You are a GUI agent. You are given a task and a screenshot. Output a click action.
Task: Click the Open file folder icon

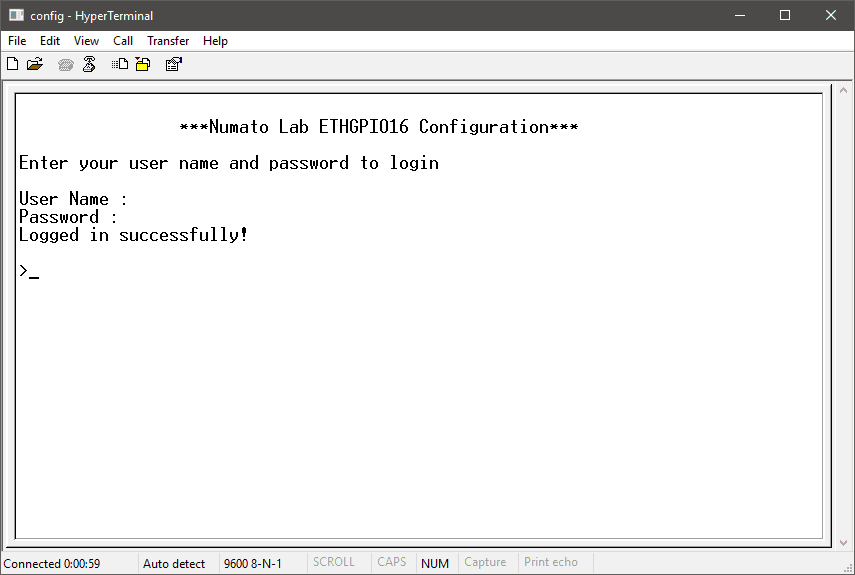[35, 65]
